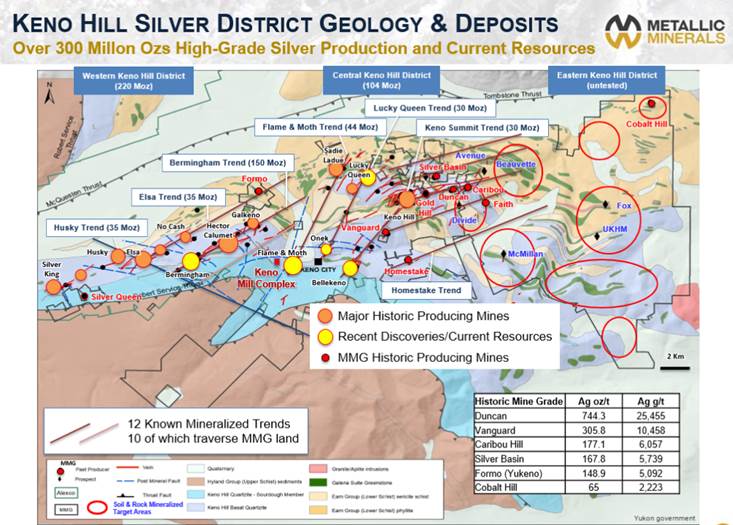Select the Silver Basin 167.8 value

[x=594, y=459]
